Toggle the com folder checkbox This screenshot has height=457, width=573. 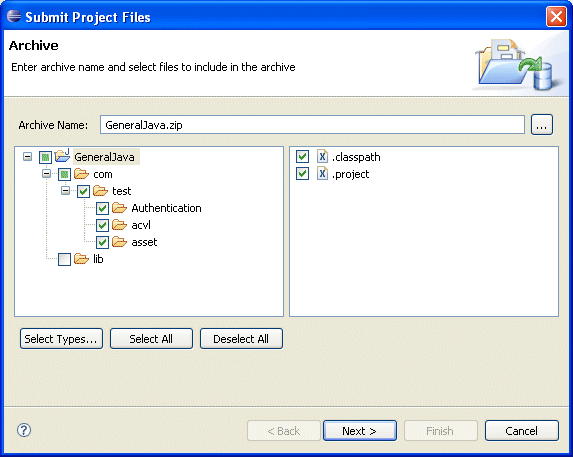pyautogui.click(x=64, y=174)
